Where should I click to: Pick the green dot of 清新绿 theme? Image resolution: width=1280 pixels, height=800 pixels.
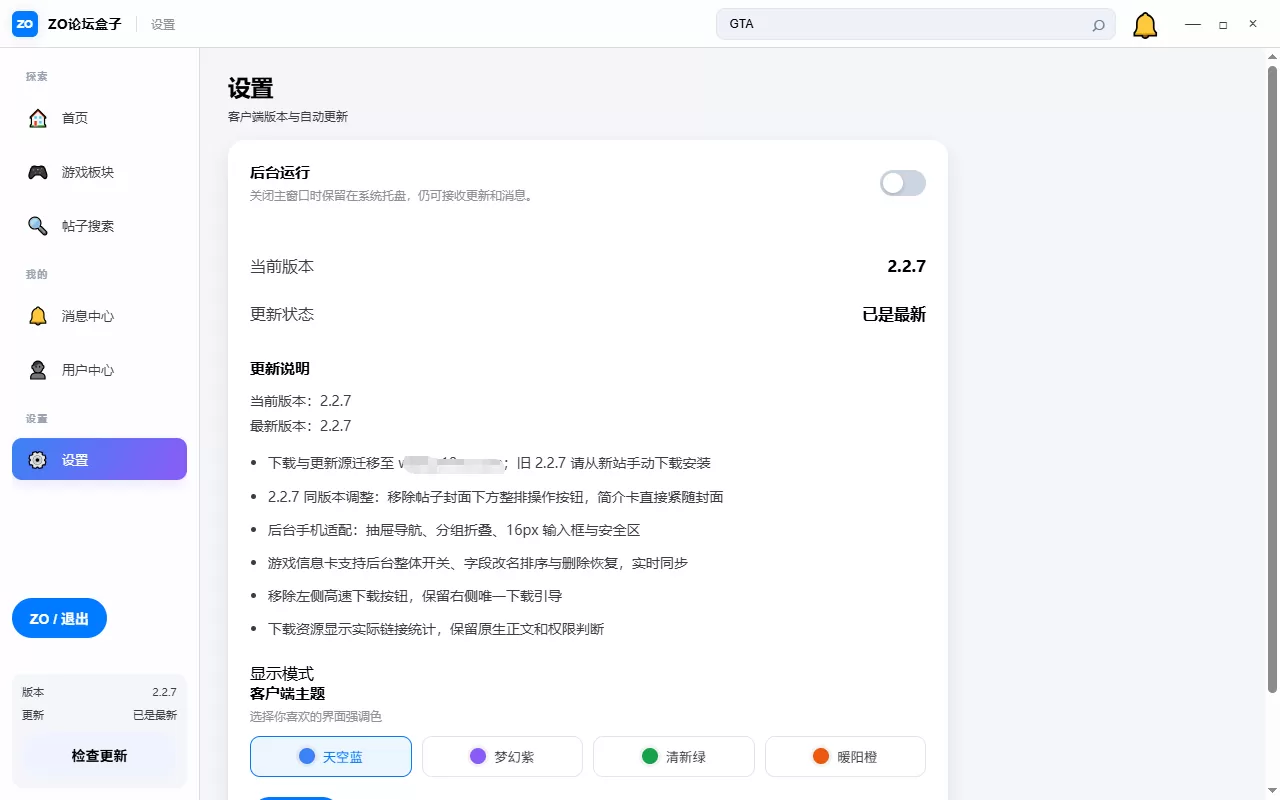pyautogui.click(x=650, y=756)
